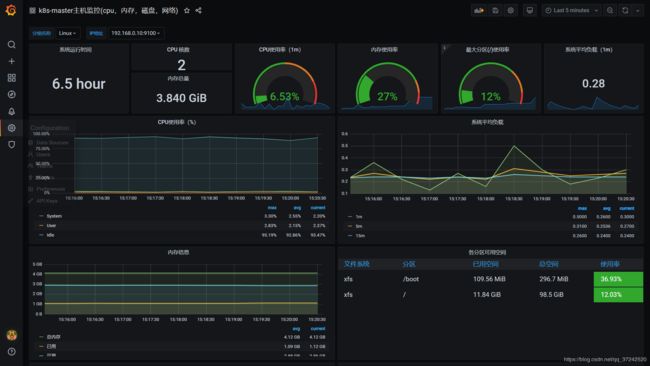This screenshot has height=366, width=650.
Task: Sort partition table by last usage-rate header
Action: pyautogui.click(x=610, y=264)
